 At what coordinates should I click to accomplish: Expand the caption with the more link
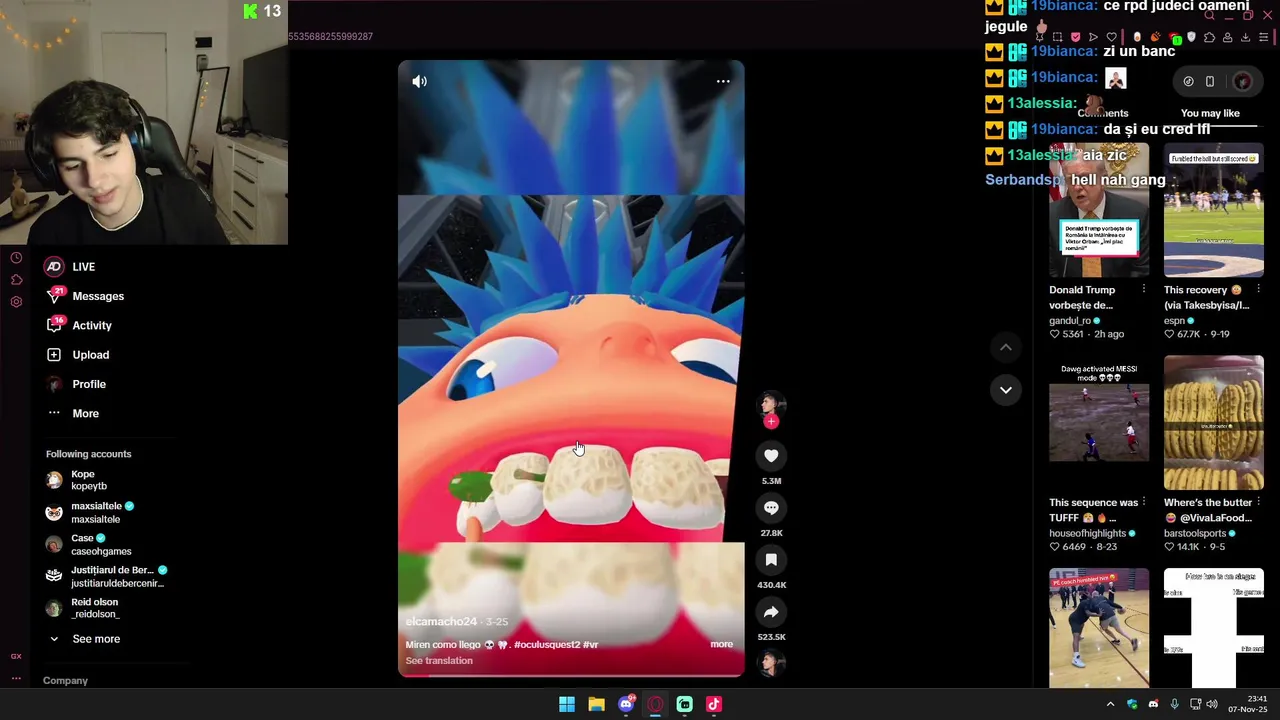pos(721,644)
